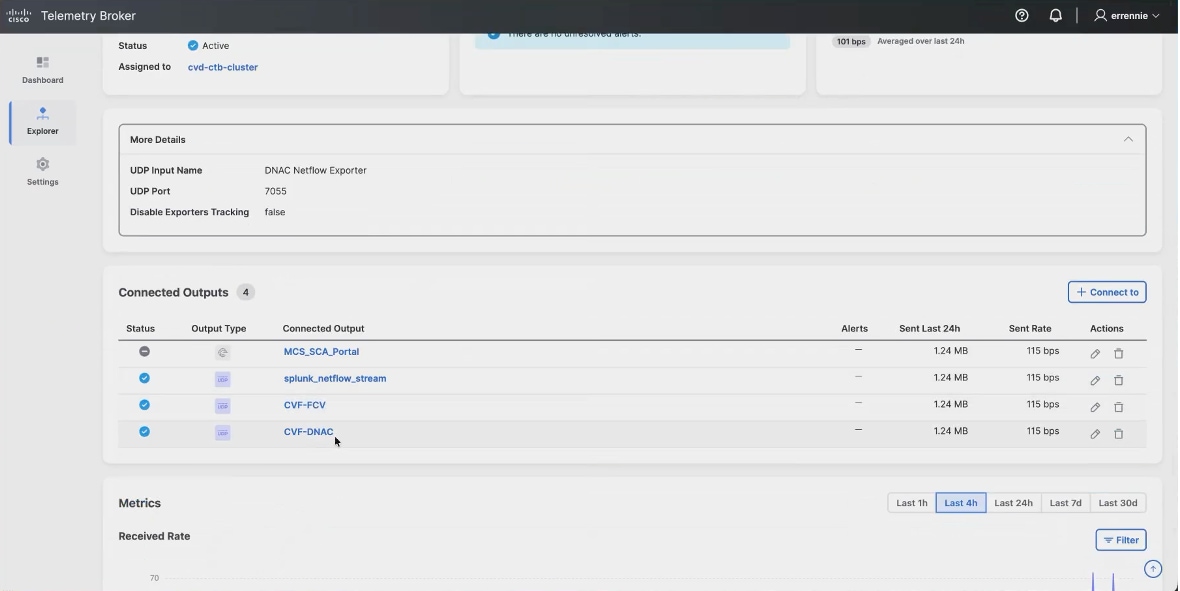The image size is (1180, 591).
Task: Click the back-to-top arrow button
Action: 1153,569
